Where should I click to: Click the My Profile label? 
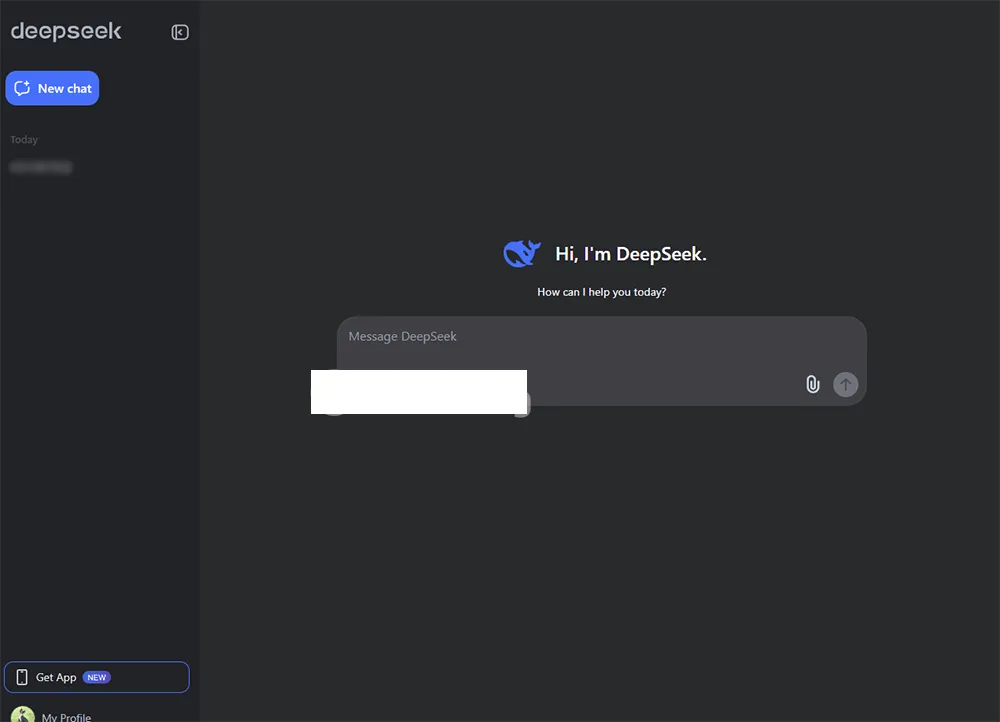coord(65,716)
